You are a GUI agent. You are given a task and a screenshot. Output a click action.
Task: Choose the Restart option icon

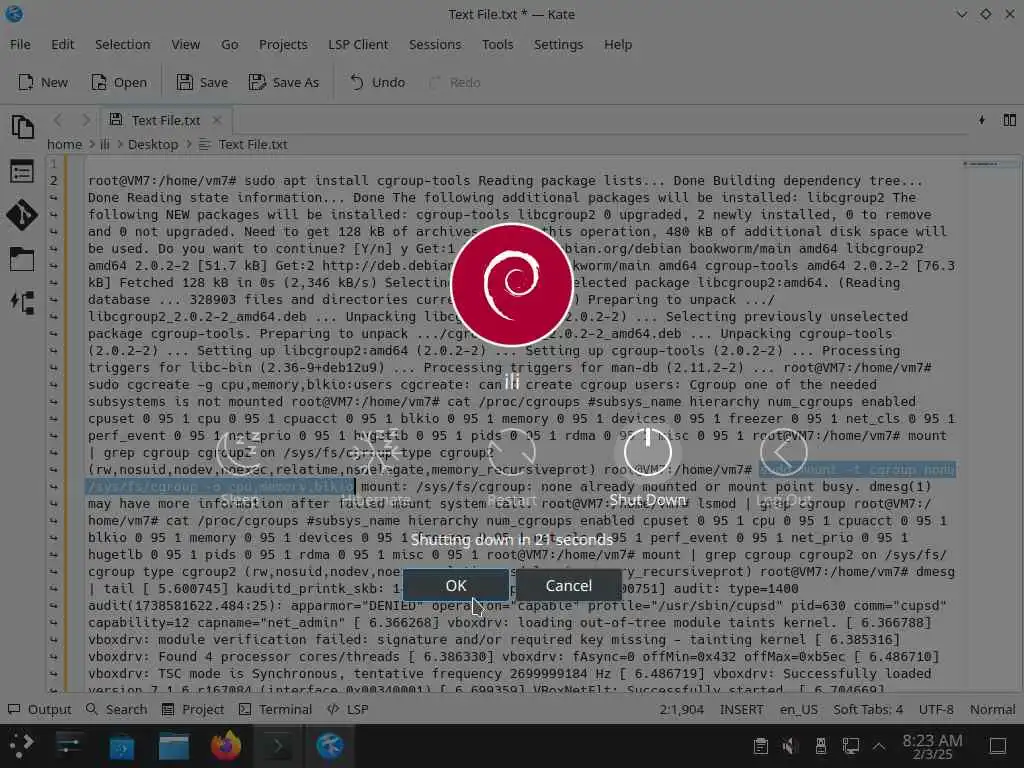coord(511,451)
